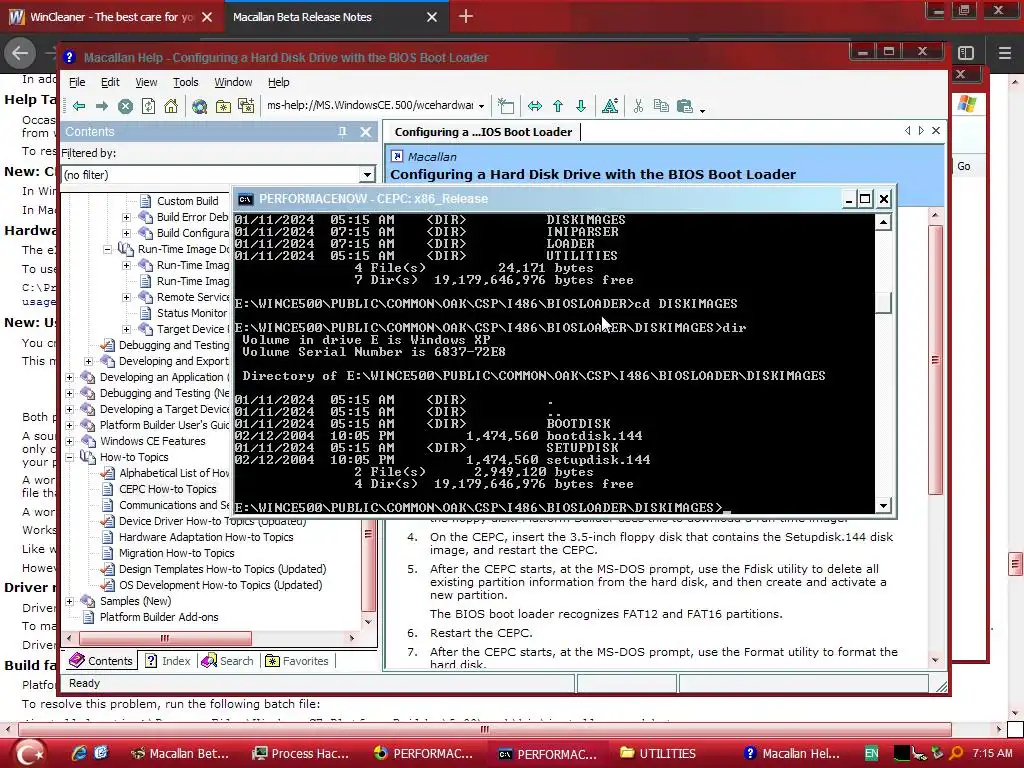Screen dimensions: 1024x768
Task: Click the Add to Favorites toolbar icon
Action: [246, 106]
